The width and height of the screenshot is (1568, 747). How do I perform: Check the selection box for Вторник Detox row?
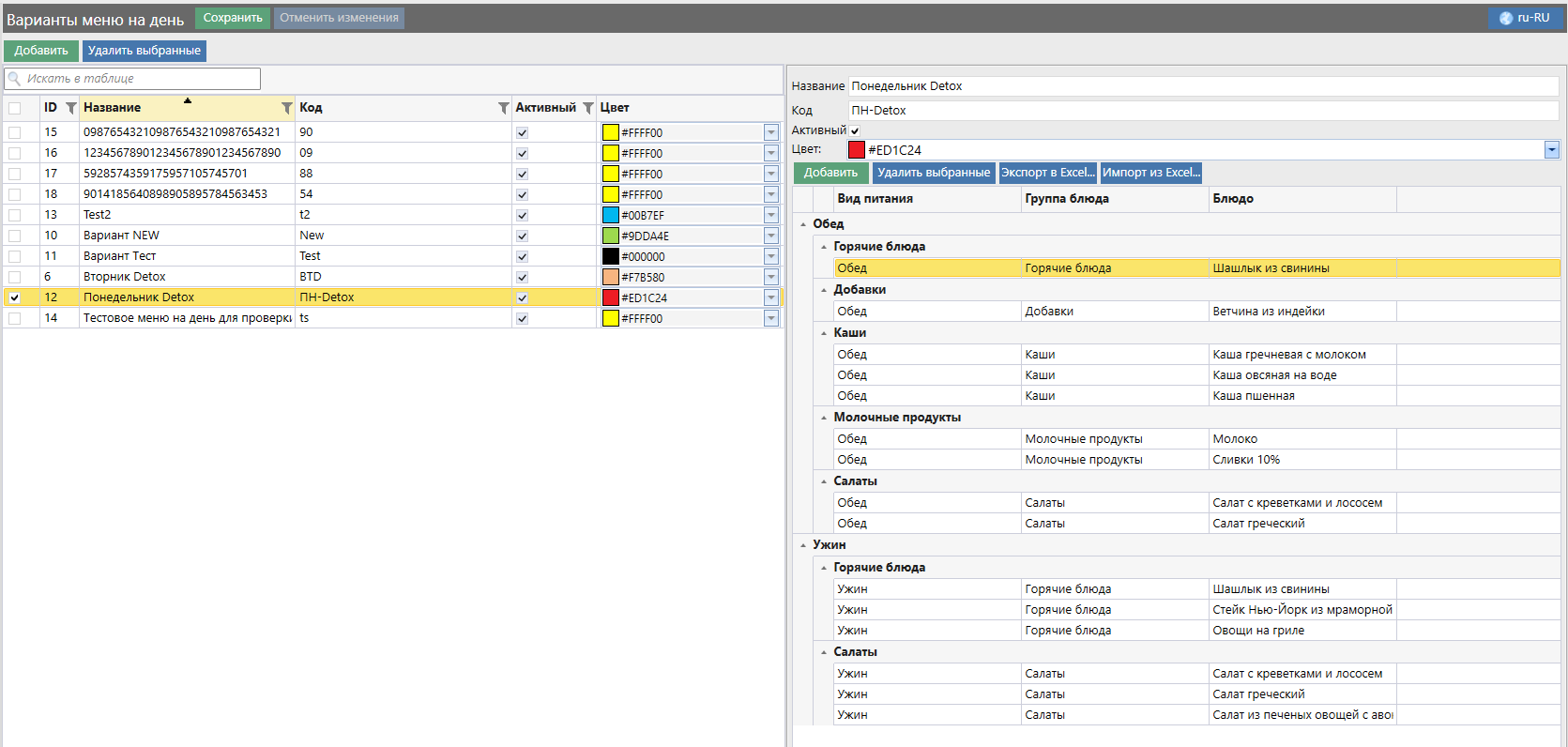tap(15, 277)
